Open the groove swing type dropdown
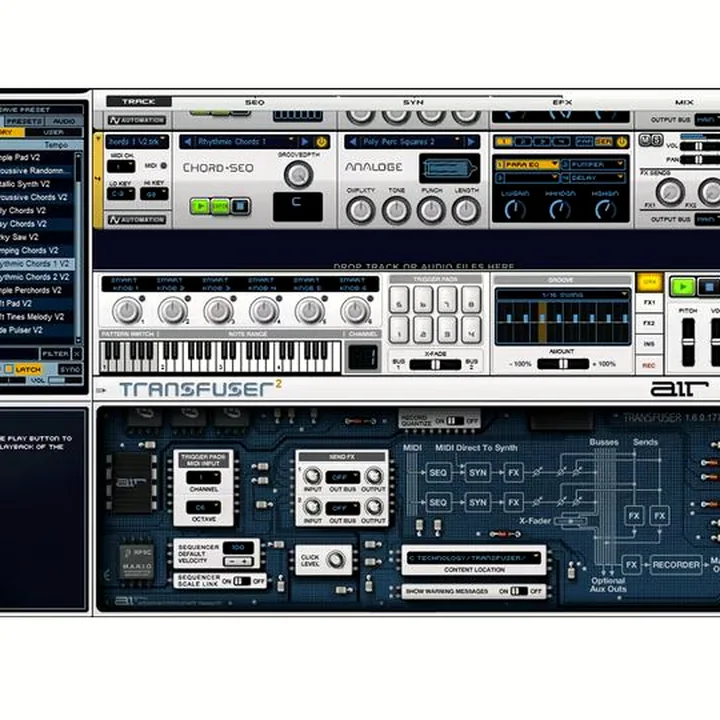 click(562, 295)
